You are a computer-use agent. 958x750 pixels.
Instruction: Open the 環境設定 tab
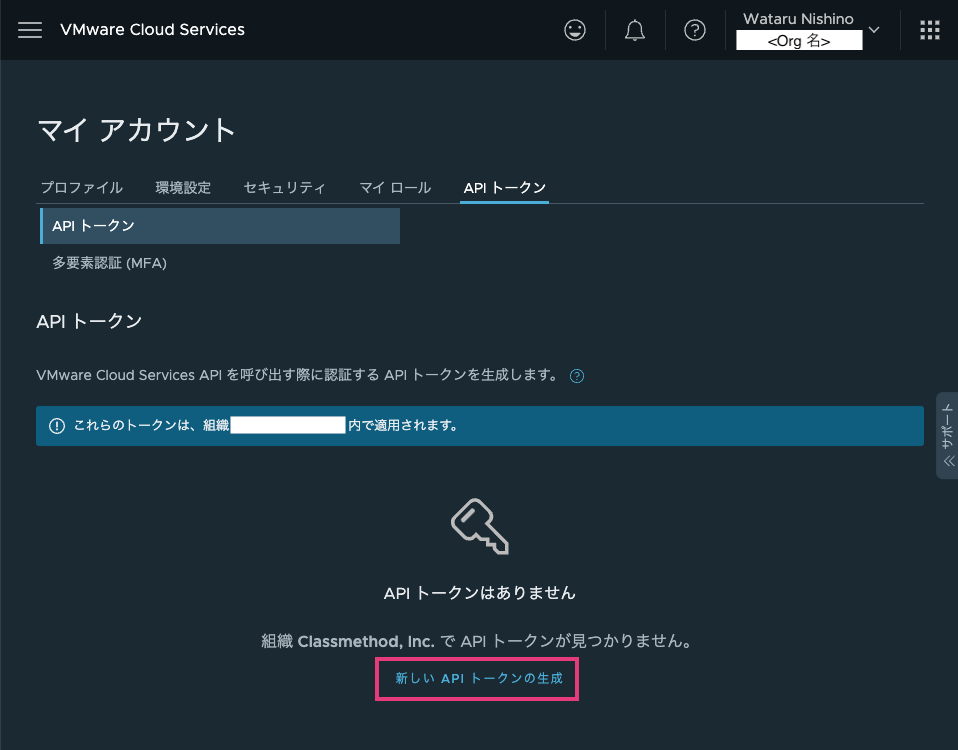[x=183, y=187]
